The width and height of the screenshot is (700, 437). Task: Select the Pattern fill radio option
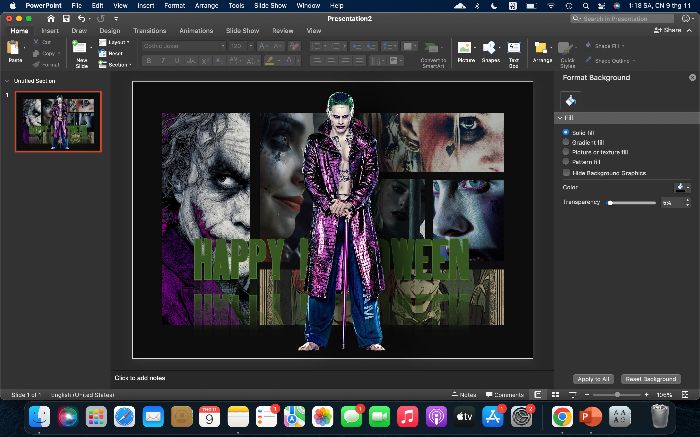point(566,162)
